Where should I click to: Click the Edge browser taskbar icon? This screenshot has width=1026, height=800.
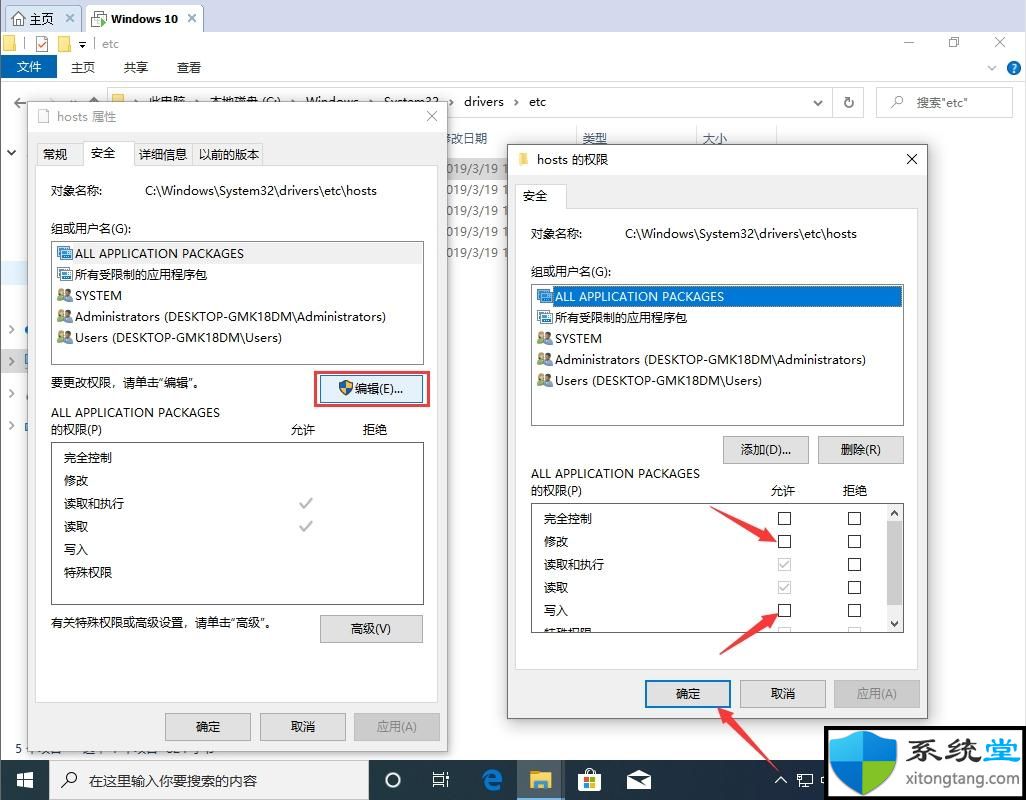[x=492, y=780]
